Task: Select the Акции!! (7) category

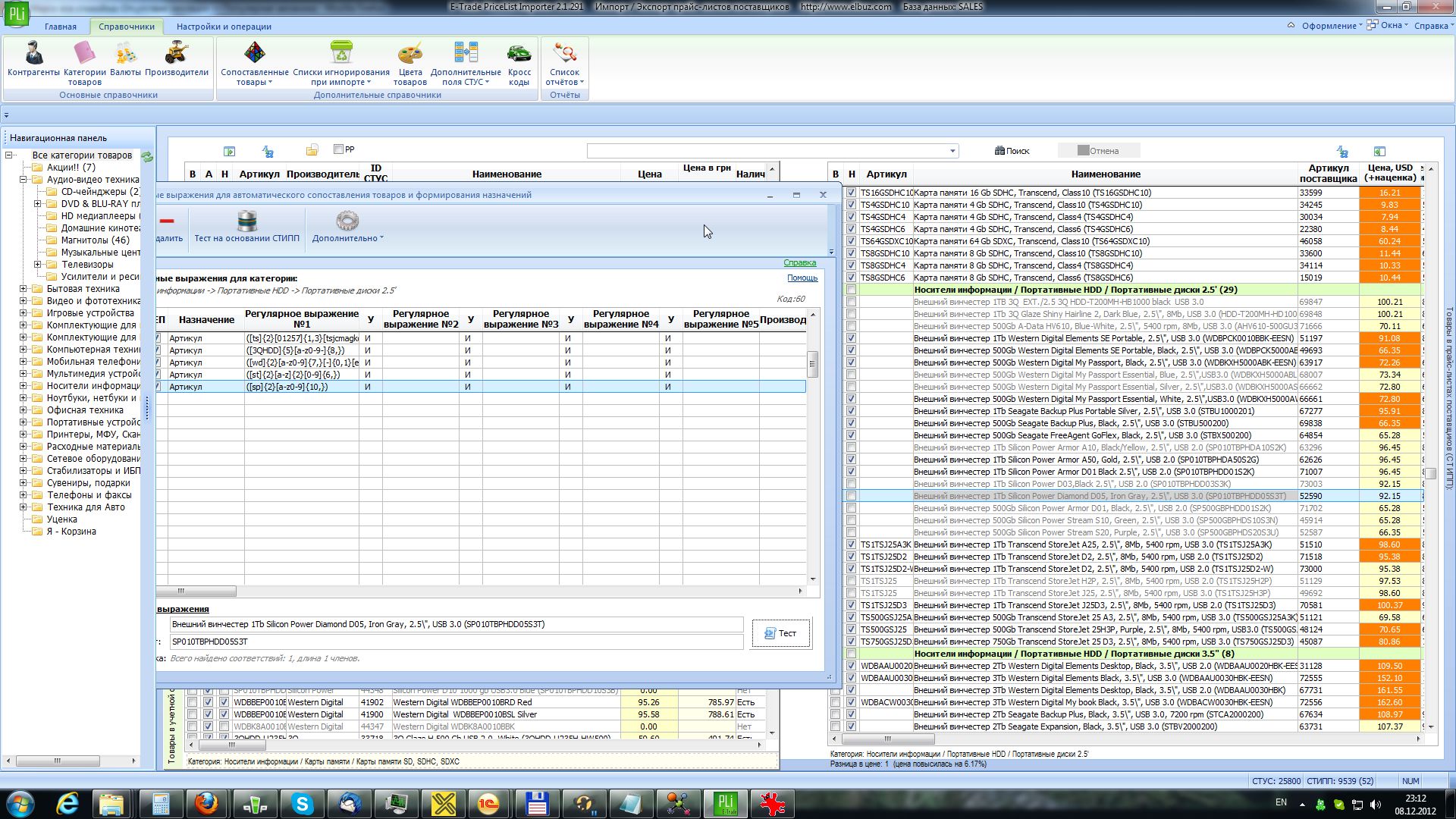Action: [71, 168]
